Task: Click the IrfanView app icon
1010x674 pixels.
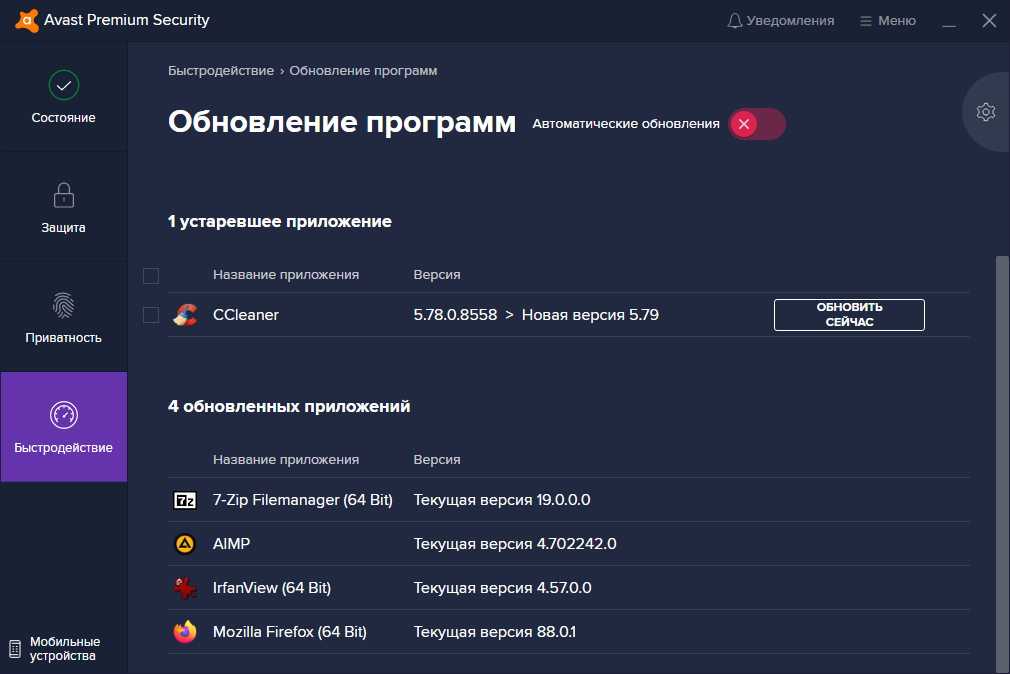Action: pos(186,588)
